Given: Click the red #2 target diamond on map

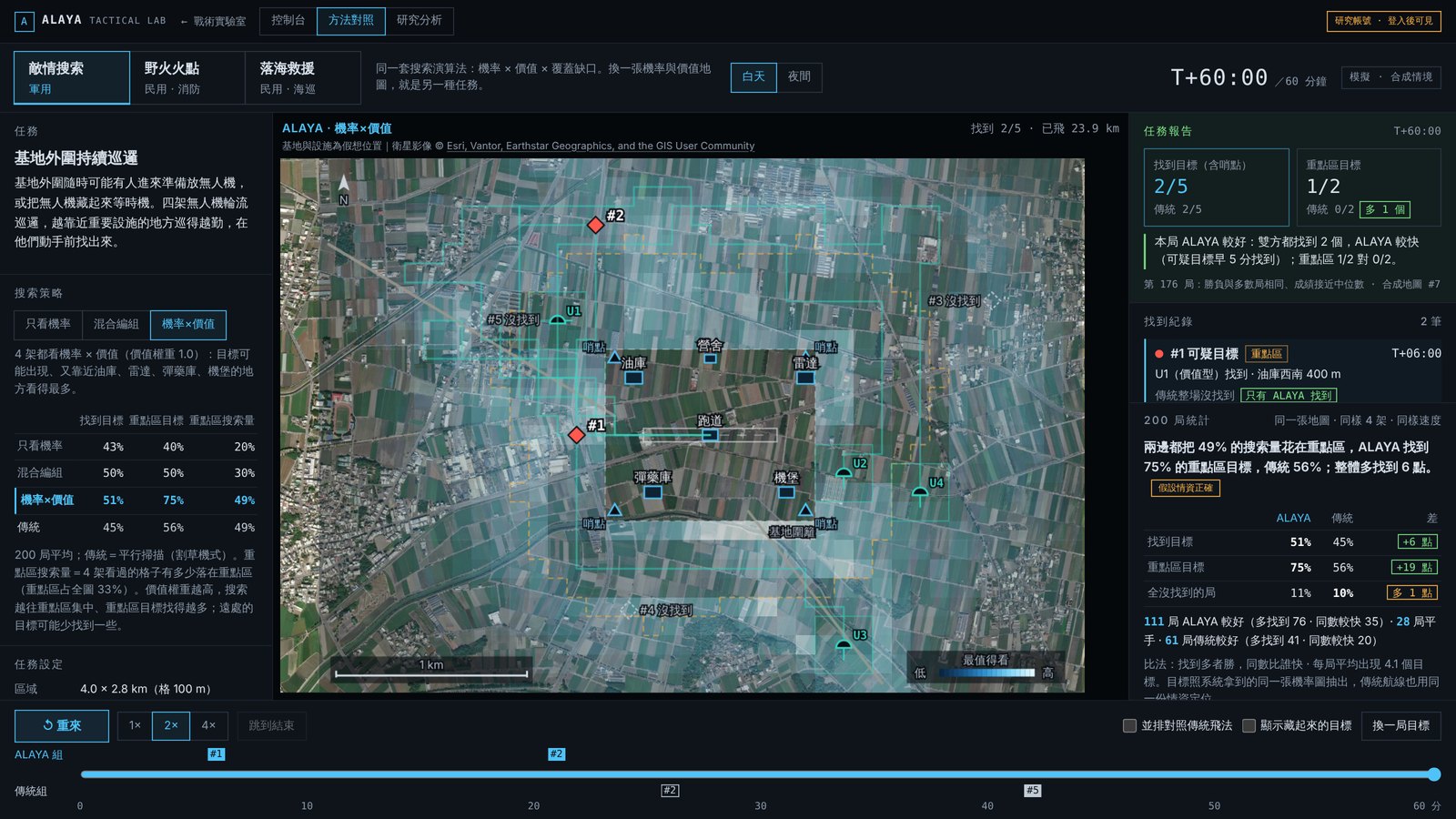Looking at the screenshot, I should click(x=595, y=225).
